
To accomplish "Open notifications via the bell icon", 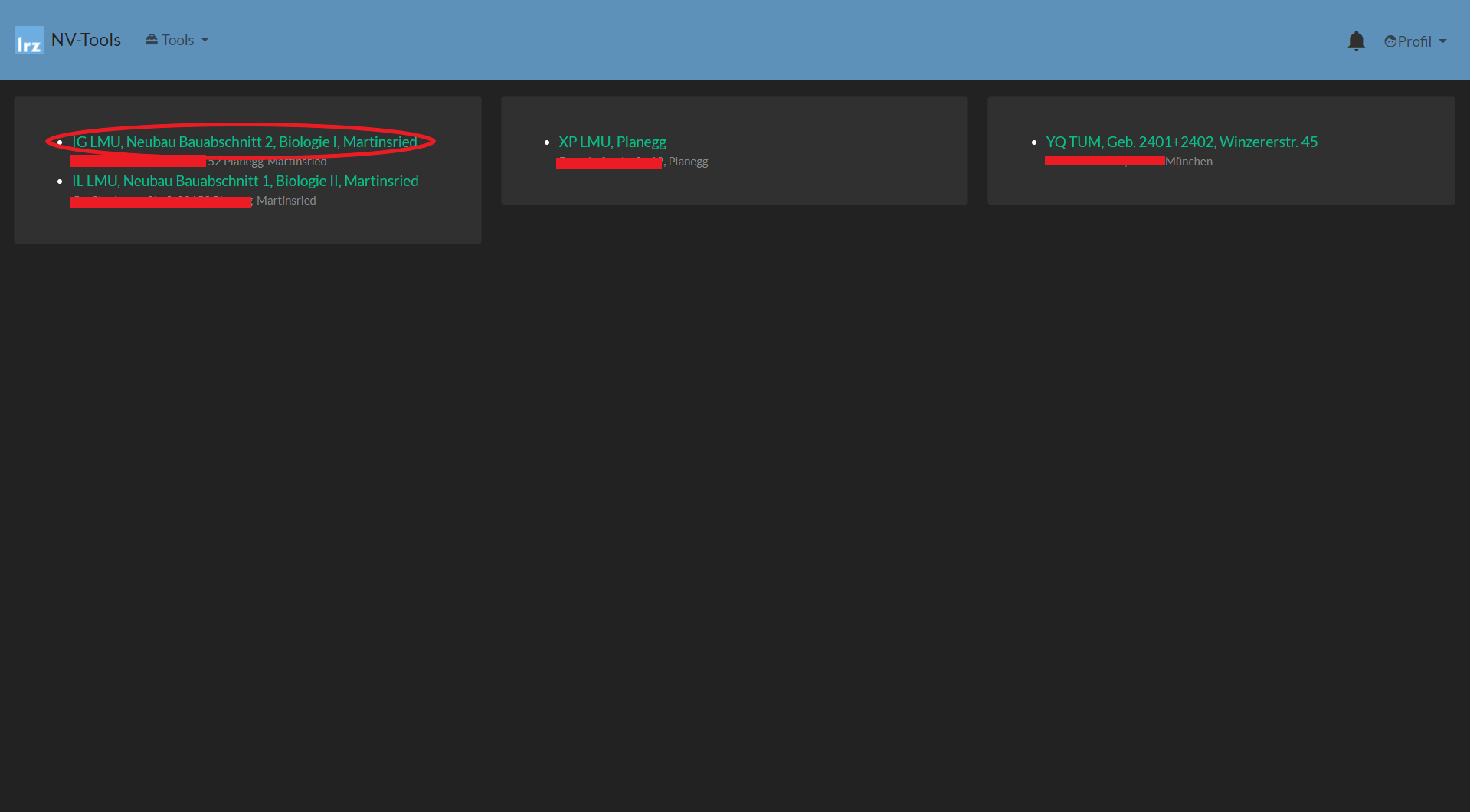I will coord(1356,41).
